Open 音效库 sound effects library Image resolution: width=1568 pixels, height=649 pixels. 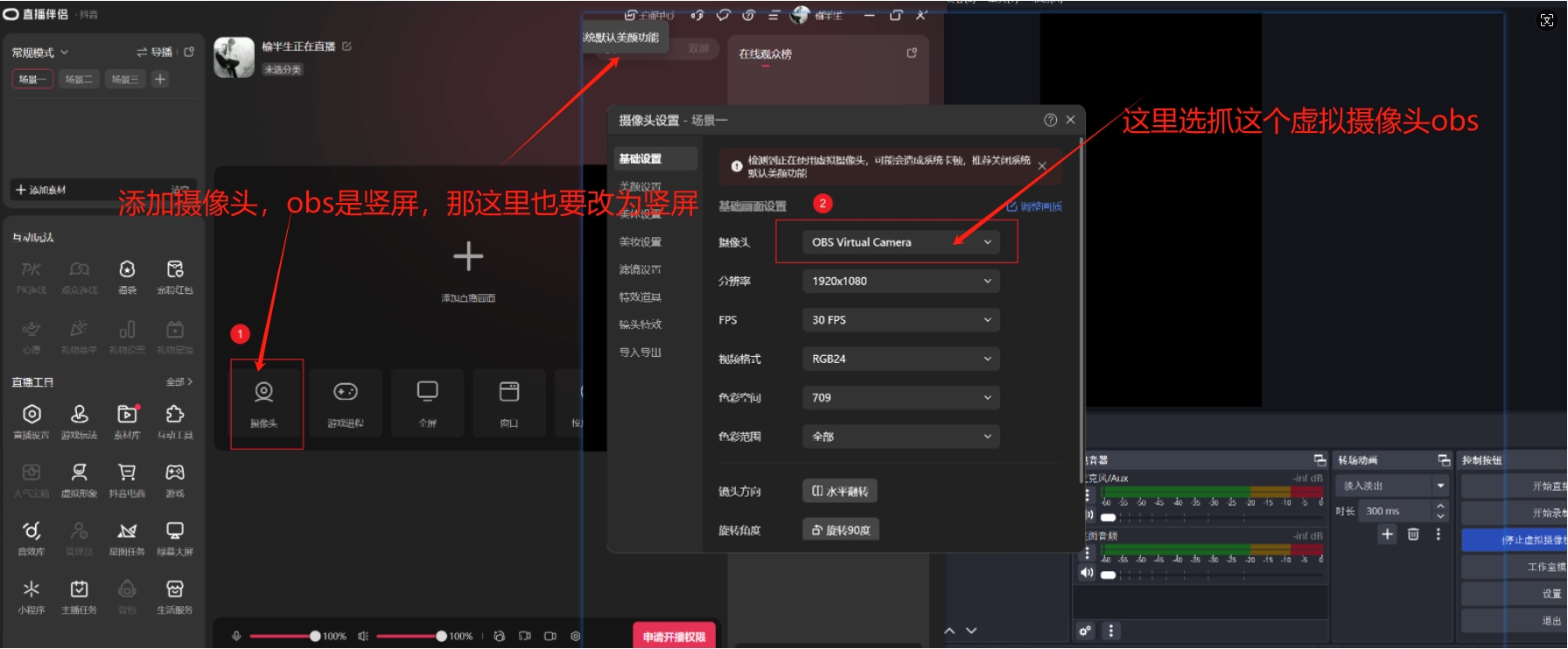pyautogui.click(x=31, y=539)
